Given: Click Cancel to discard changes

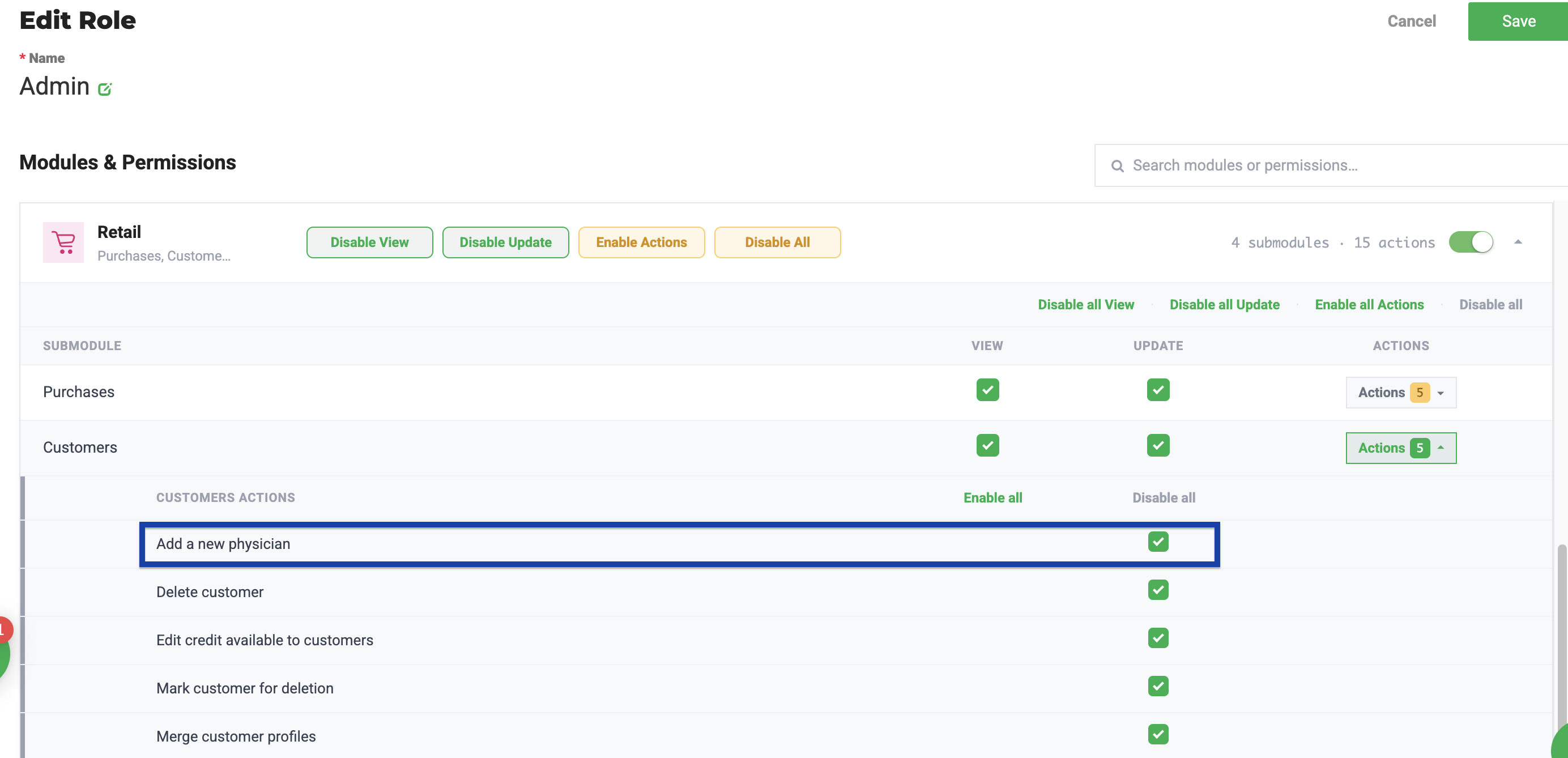Looking at the screenshot, I should pos(1411,22).
